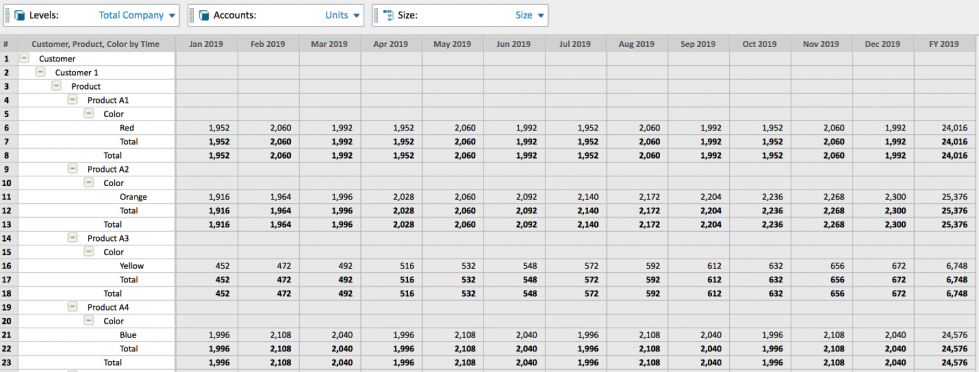Select the Dec 2019 column header
Image resolution: width=979 pixels, height=372 pixels.
883,44
